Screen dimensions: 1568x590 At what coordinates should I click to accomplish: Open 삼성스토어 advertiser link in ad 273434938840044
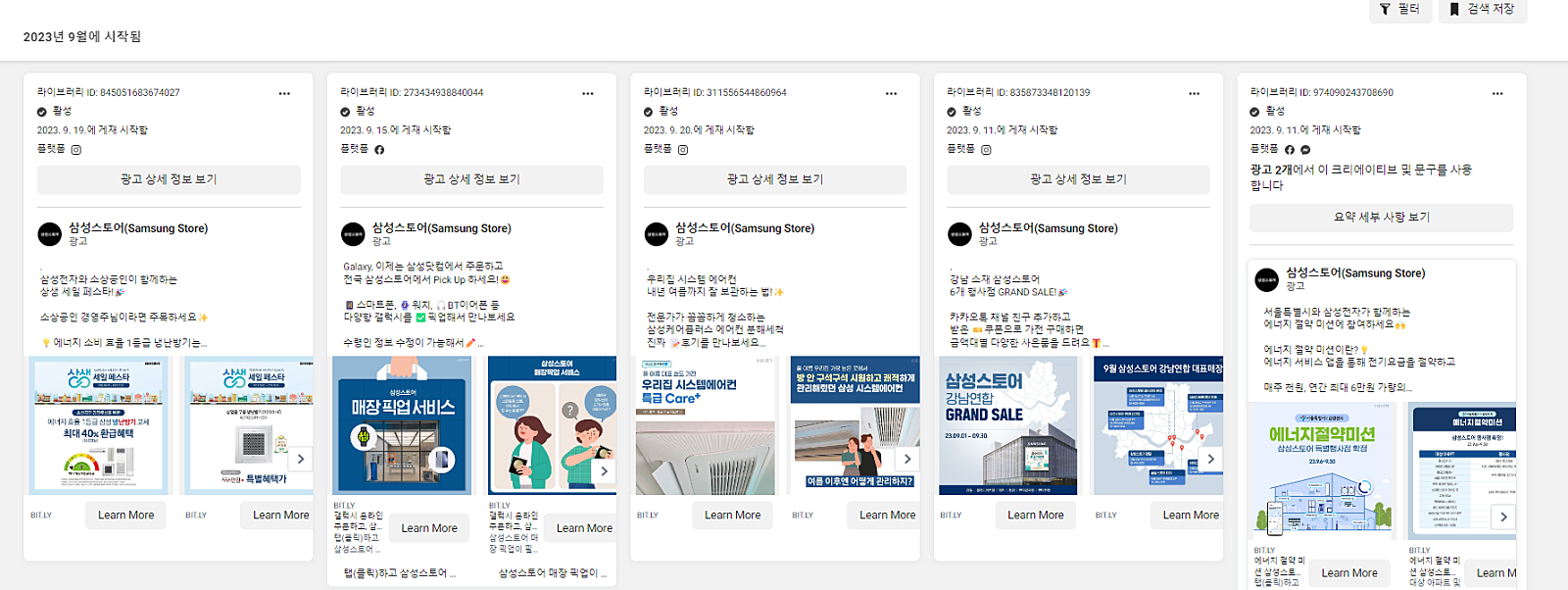click(x=441, y=228)
